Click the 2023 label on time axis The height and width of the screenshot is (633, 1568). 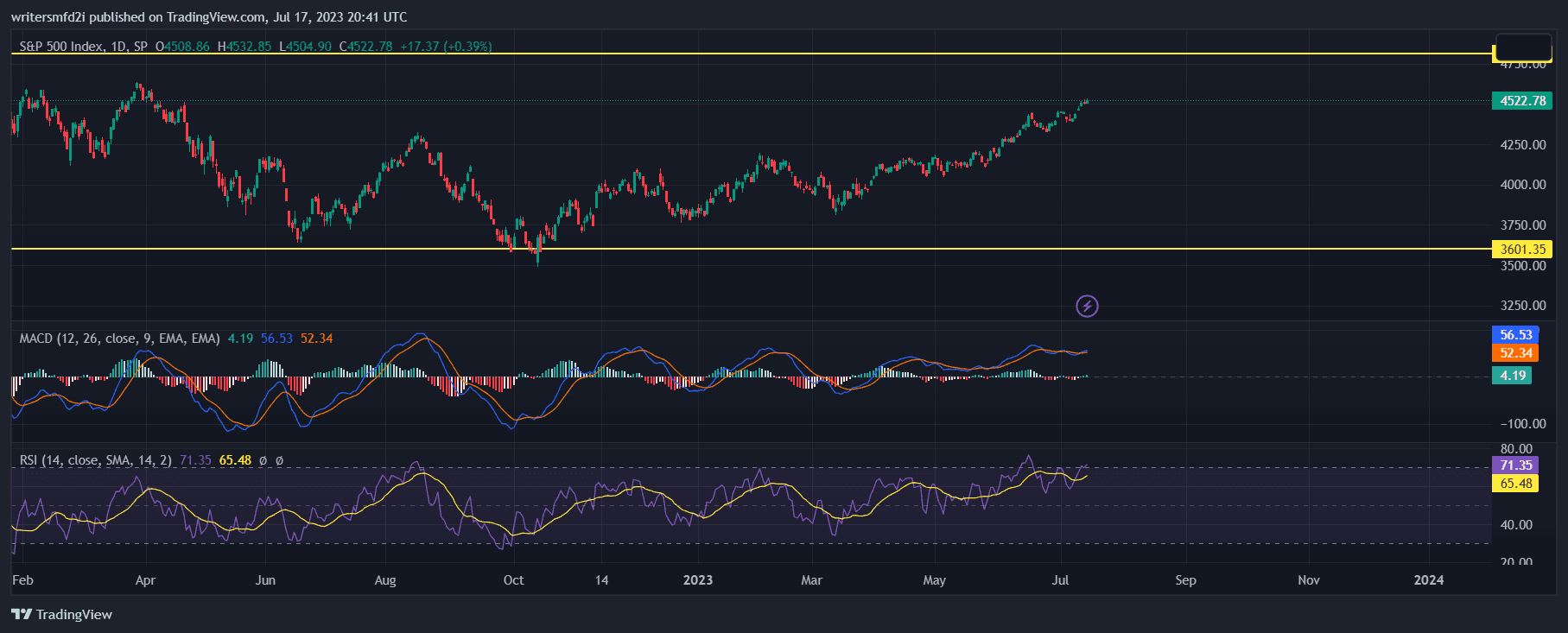click(698, 580)
